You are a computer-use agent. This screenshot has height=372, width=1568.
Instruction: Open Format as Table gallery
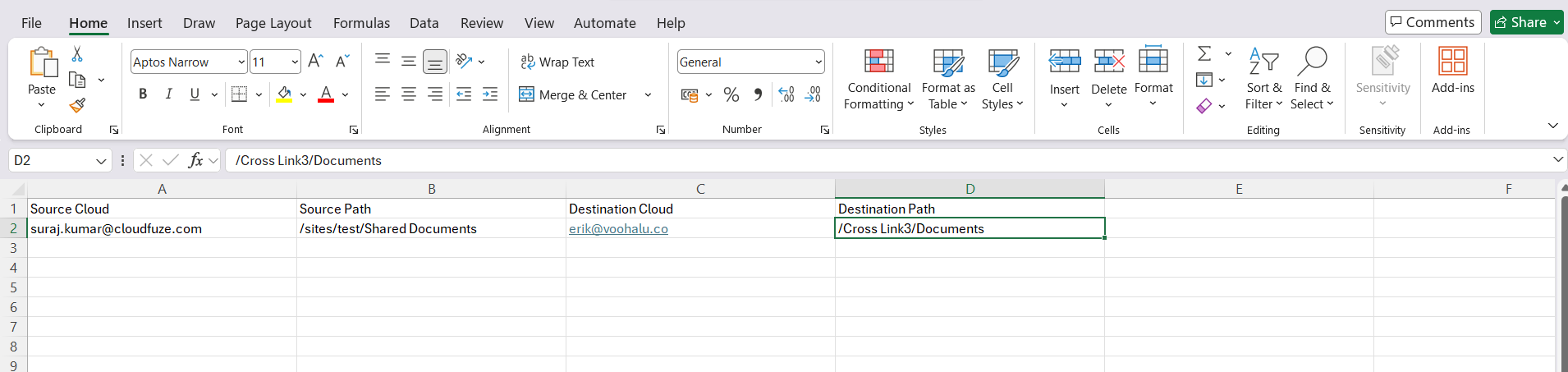(948, 79)
